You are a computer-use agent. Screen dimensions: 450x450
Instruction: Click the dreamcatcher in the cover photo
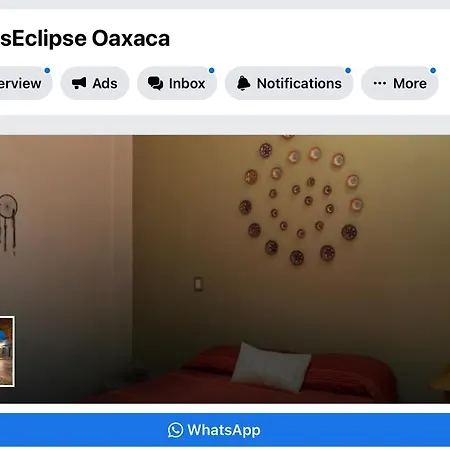[x=8, y=224]
